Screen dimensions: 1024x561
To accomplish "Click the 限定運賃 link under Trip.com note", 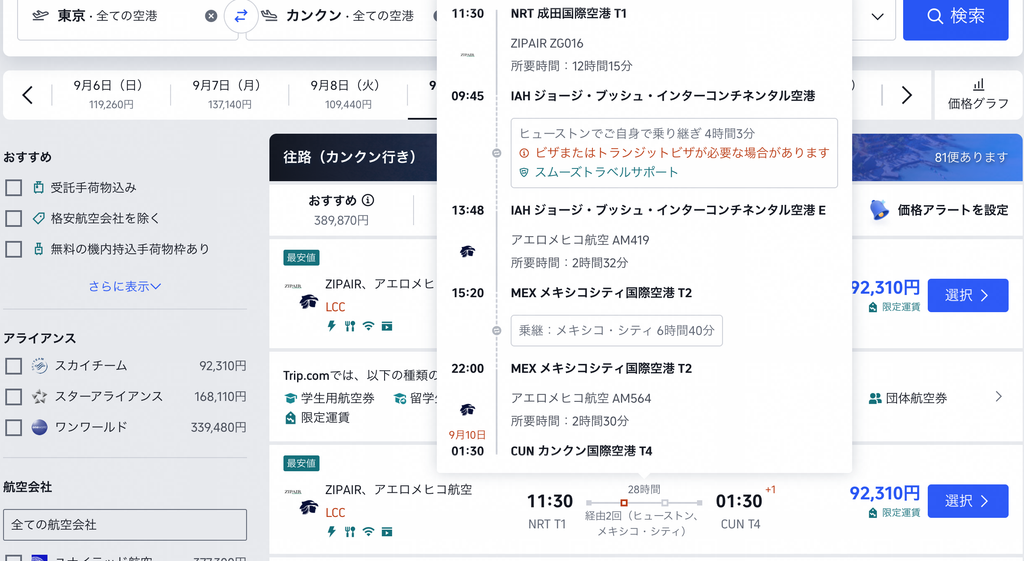I will tap(317, 418).
